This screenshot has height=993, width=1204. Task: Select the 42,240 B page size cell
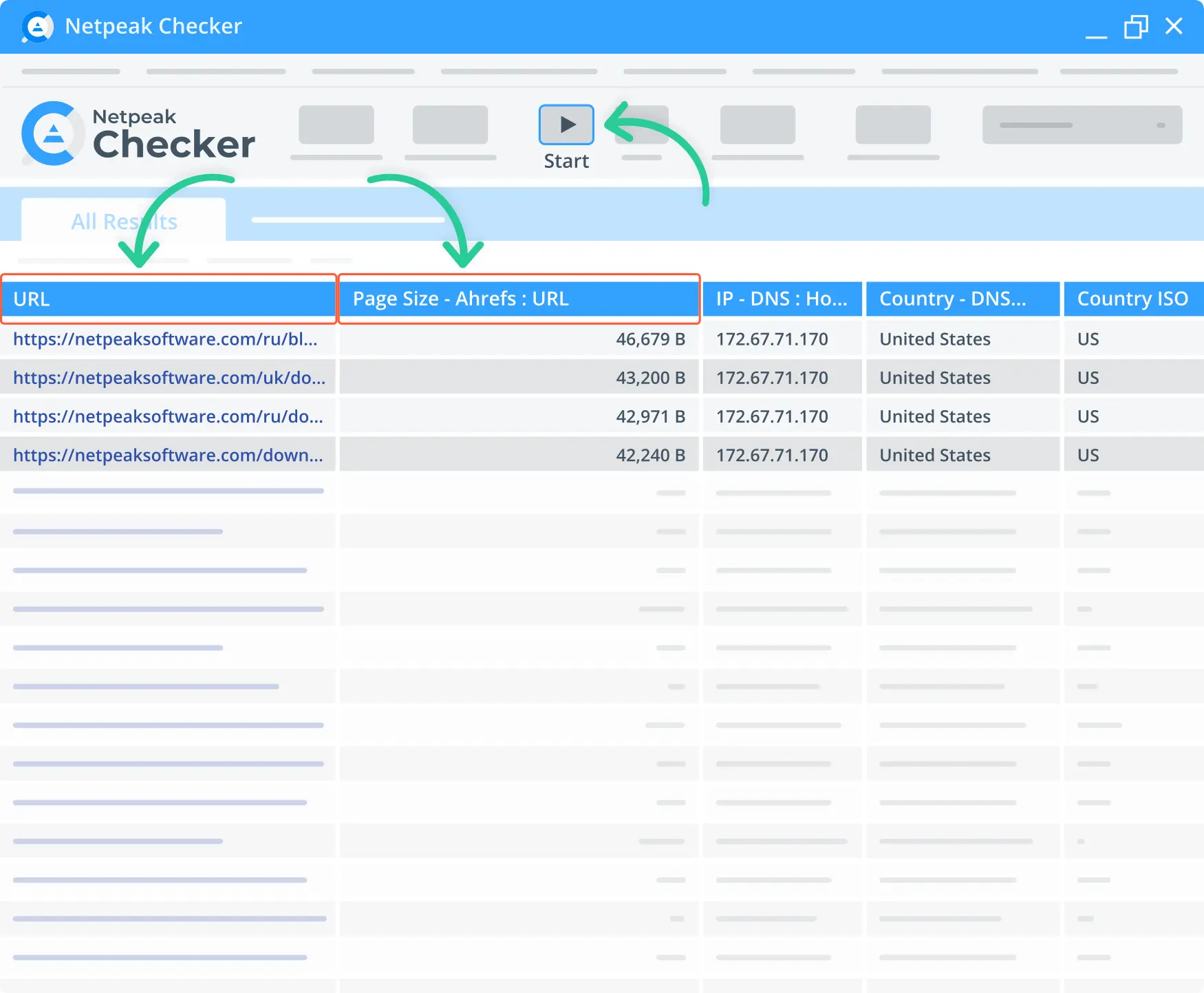[519, 455]
